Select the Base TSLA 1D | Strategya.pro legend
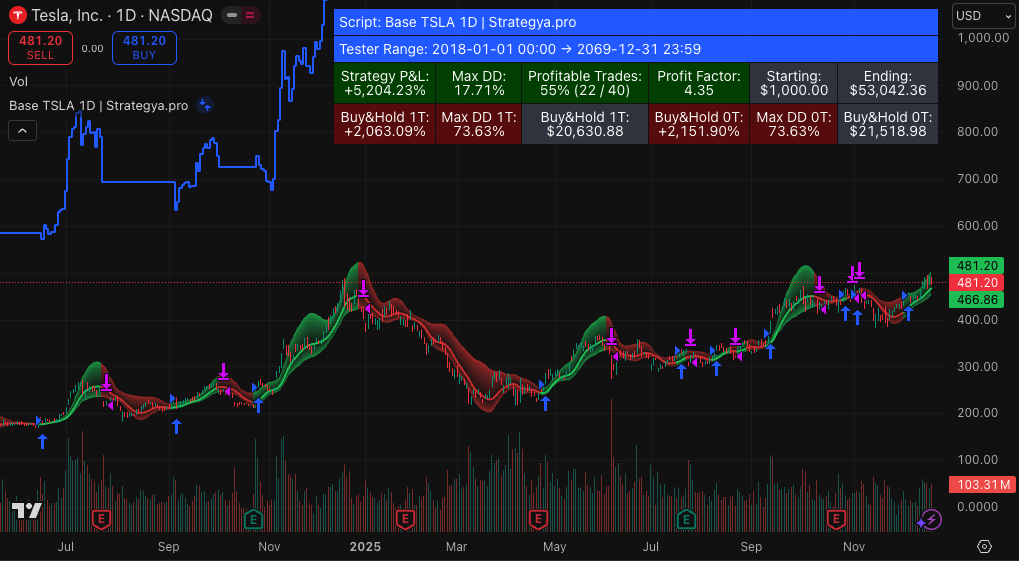The width and height of the screenshot is (1019, 561). click(99, 105)
